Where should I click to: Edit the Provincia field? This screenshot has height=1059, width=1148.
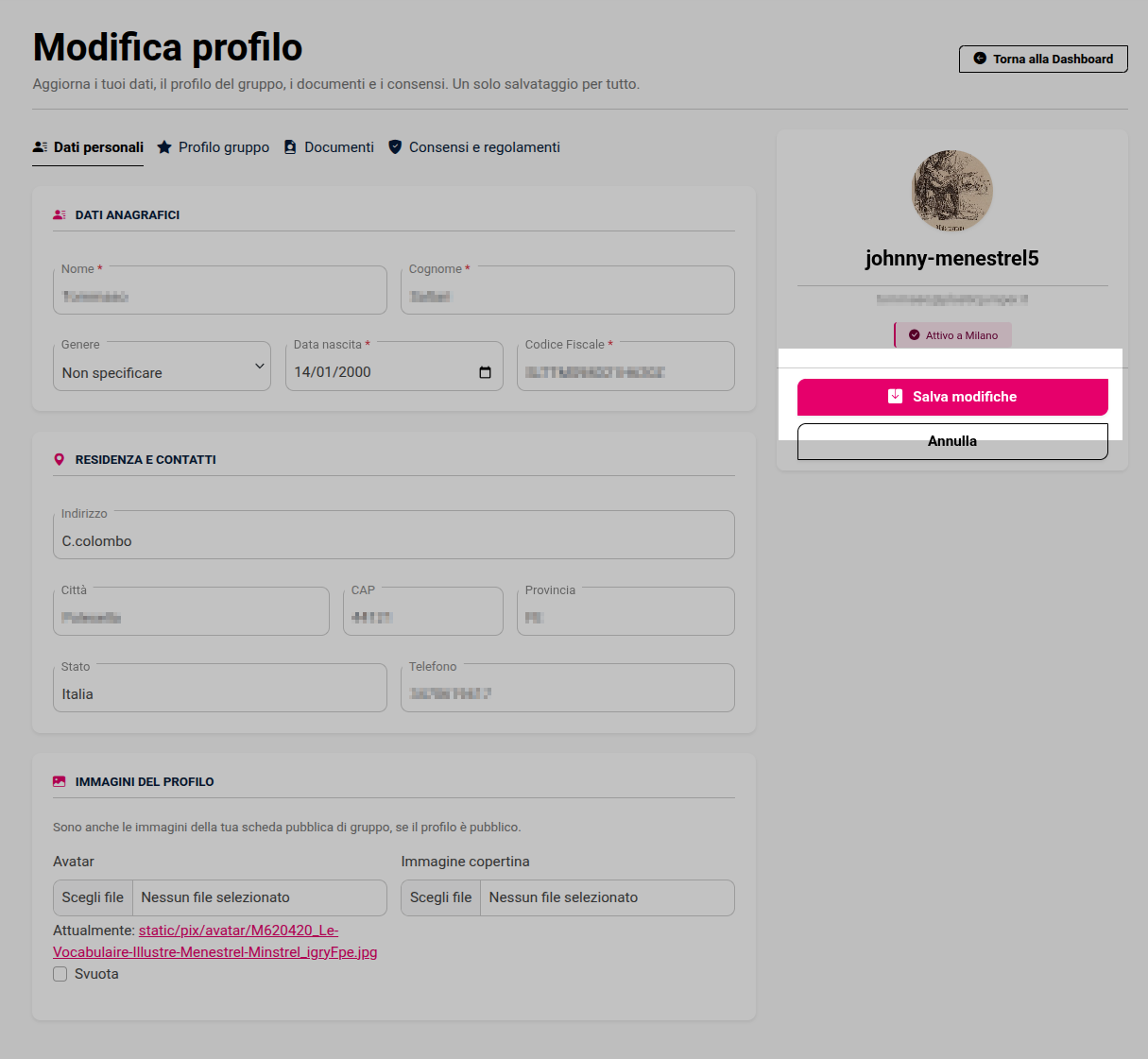coord(625,611)
